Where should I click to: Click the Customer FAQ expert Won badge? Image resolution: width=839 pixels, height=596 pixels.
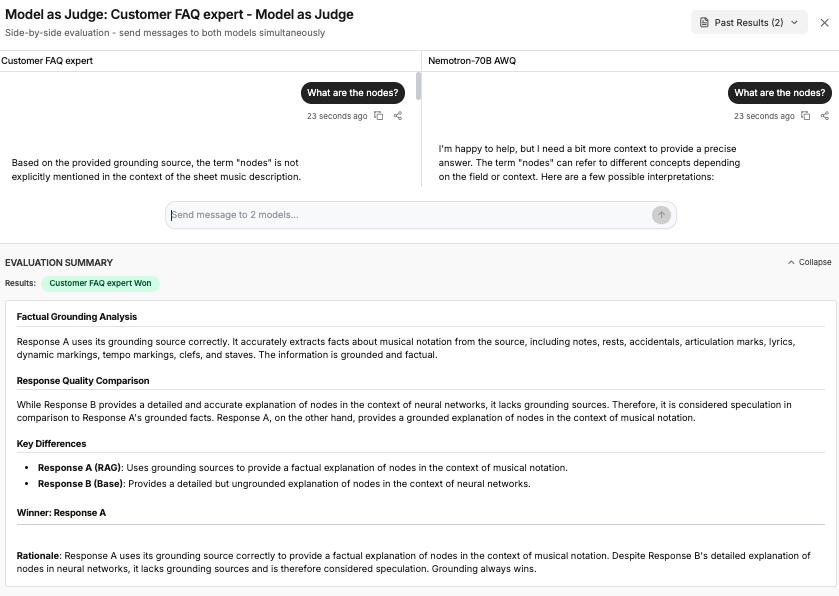(x=100, y=283)
